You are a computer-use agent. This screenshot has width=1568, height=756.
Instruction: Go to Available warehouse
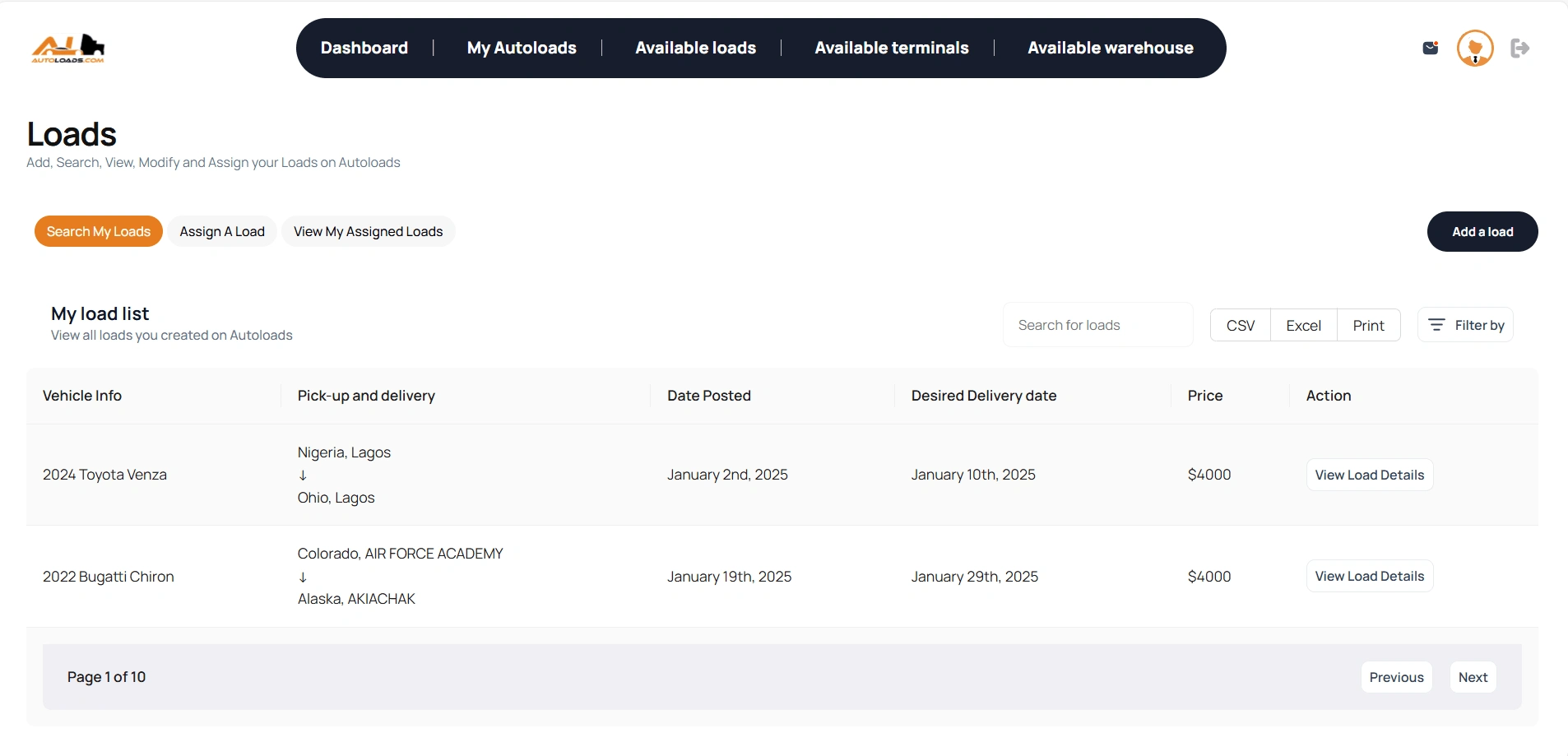[1110, 48]
